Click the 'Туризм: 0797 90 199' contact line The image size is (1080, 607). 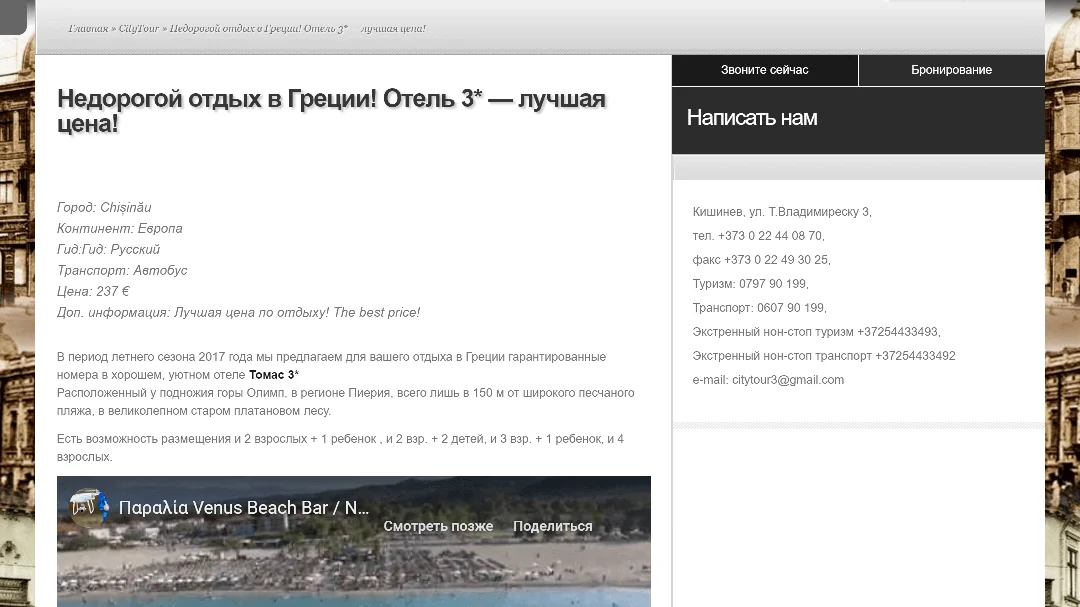(750, 284)
